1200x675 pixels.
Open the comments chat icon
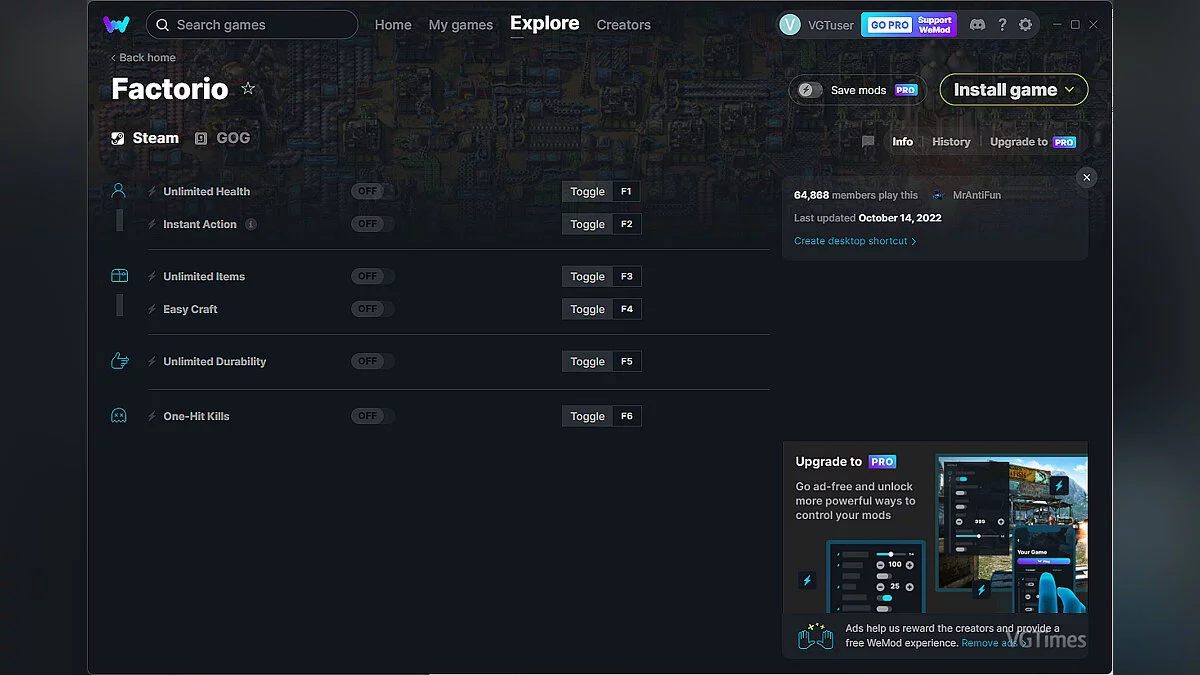[x=868, y=142]
